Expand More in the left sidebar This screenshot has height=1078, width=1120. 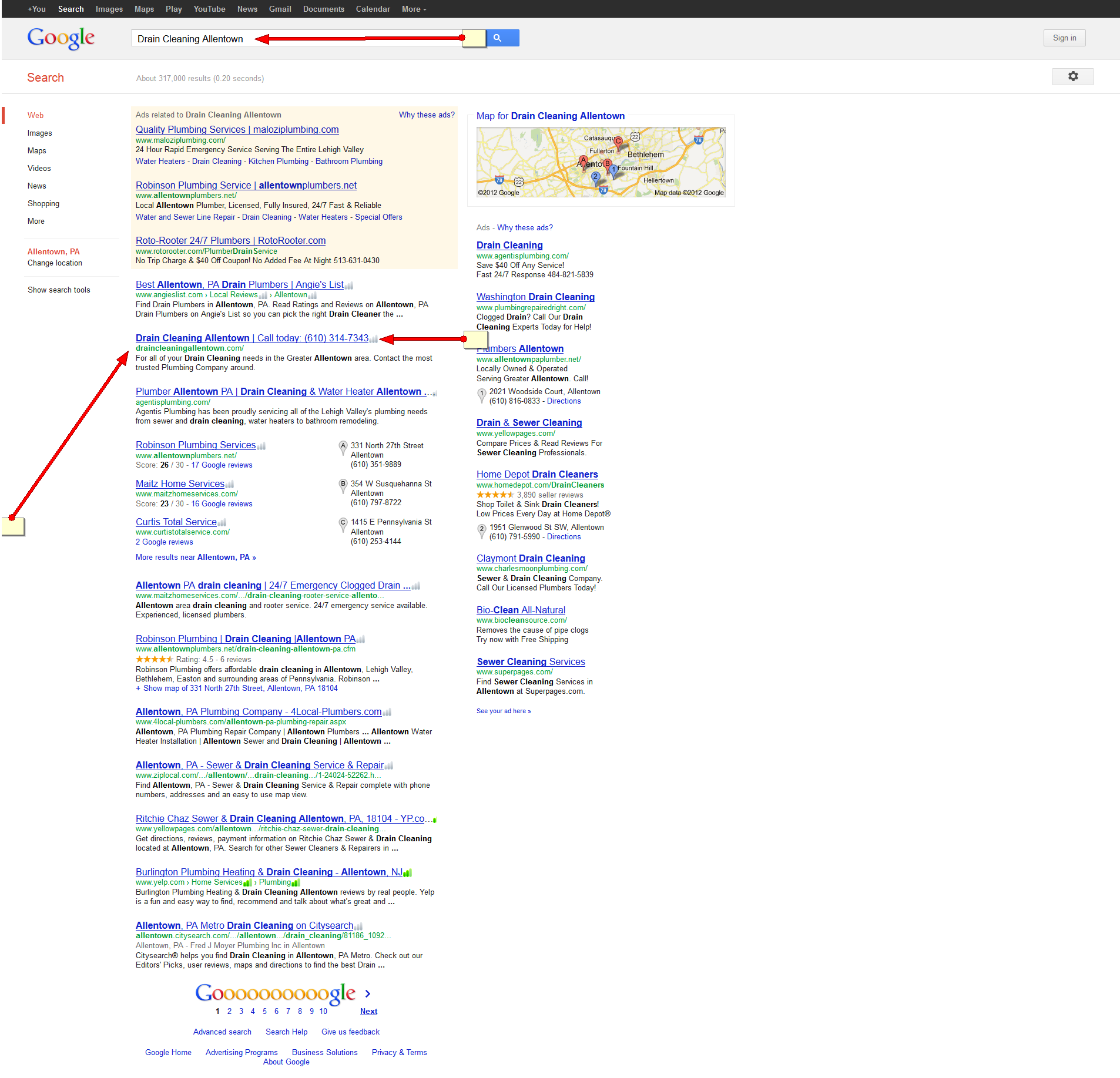36,221
